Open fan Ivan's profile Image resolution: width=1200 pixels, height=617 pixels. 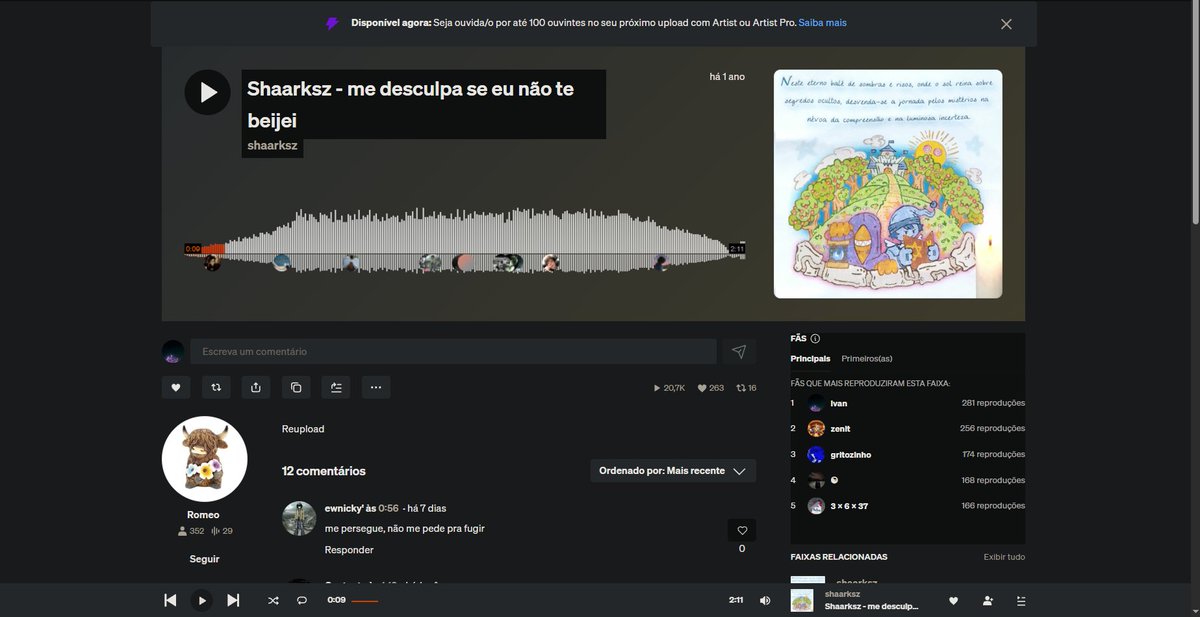[x=838, y=403]
